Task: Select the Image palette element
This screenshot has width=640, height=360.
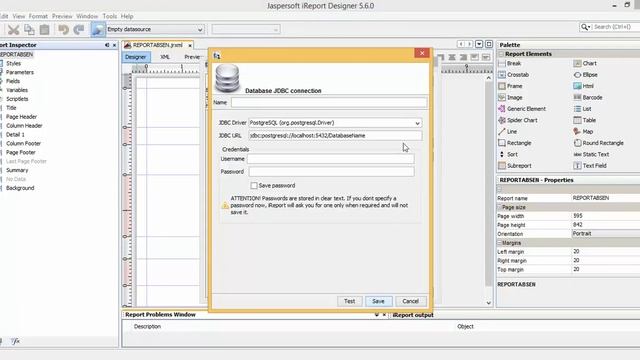Action: point(510,98)
